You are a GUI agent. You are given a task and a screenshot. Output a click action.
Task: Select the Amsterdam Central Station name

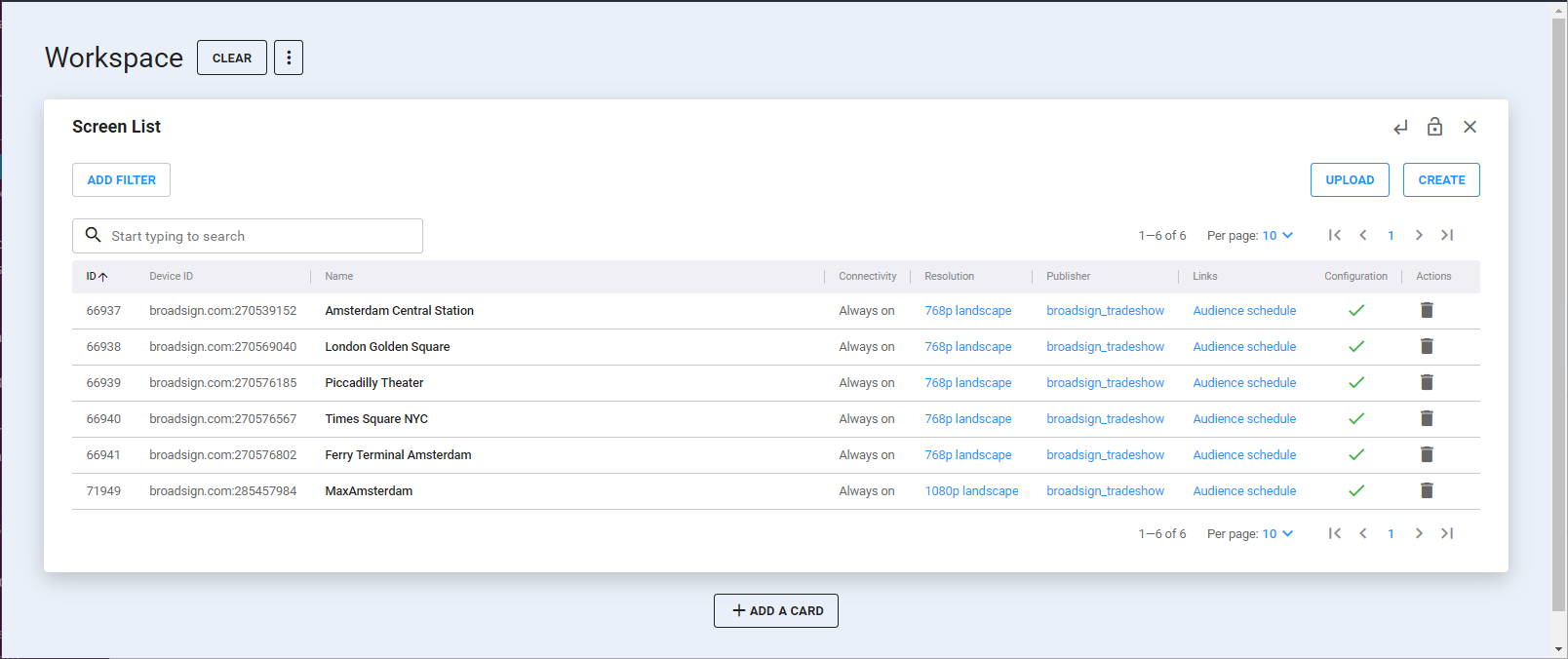pos(399,311)
